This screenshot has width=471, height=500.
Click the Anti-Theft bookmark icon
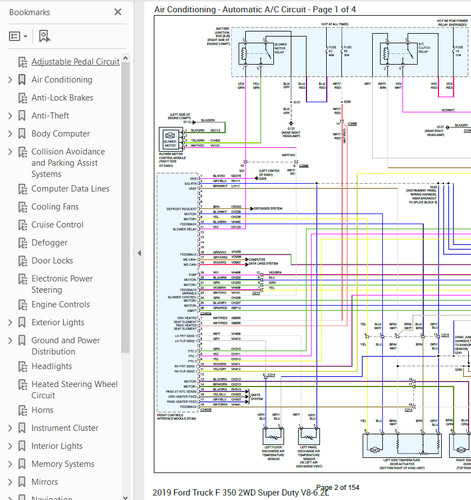coord(22,116)
